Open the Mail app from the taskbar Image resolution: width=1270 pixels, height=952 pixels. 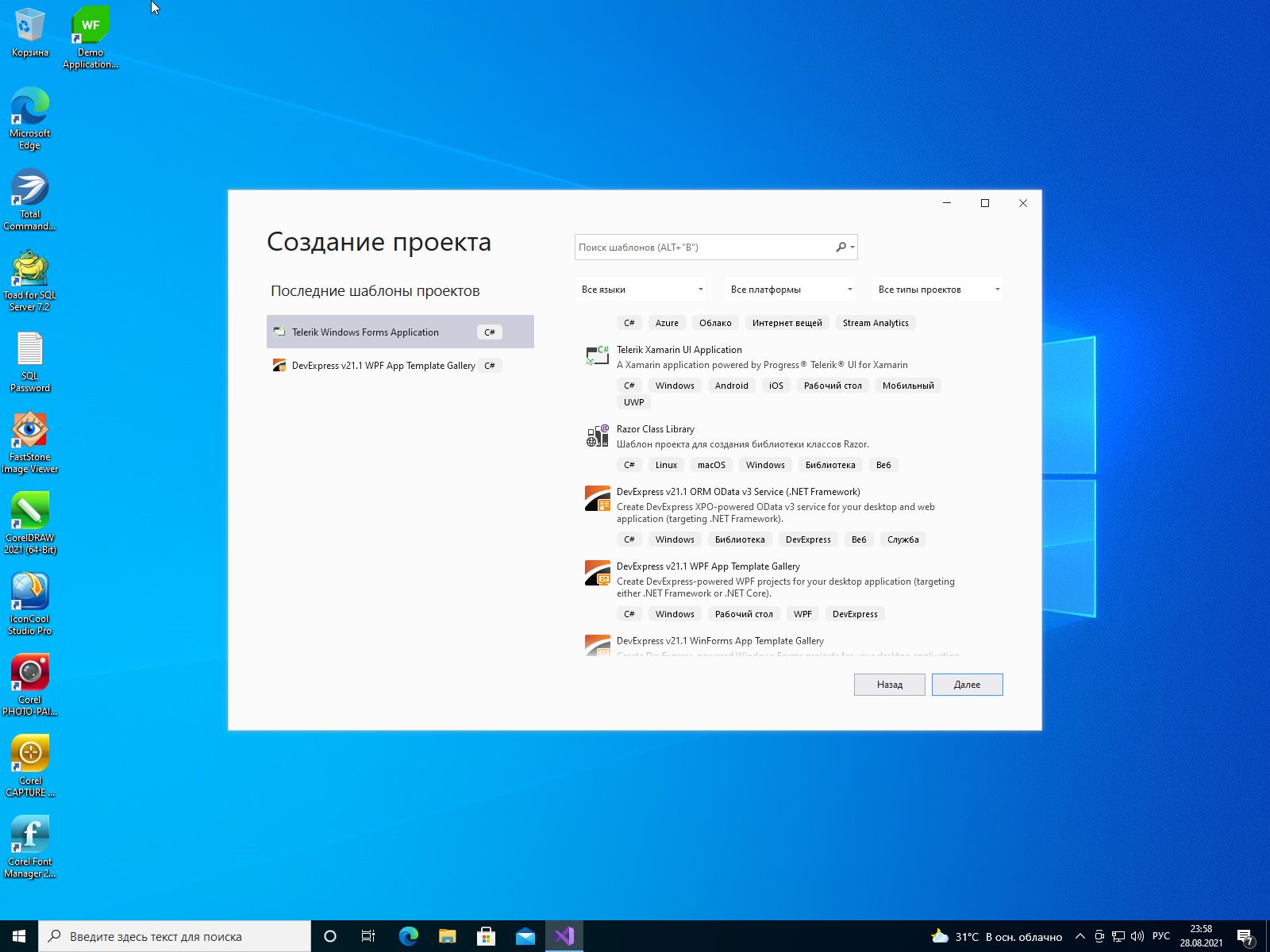point(525,936)
